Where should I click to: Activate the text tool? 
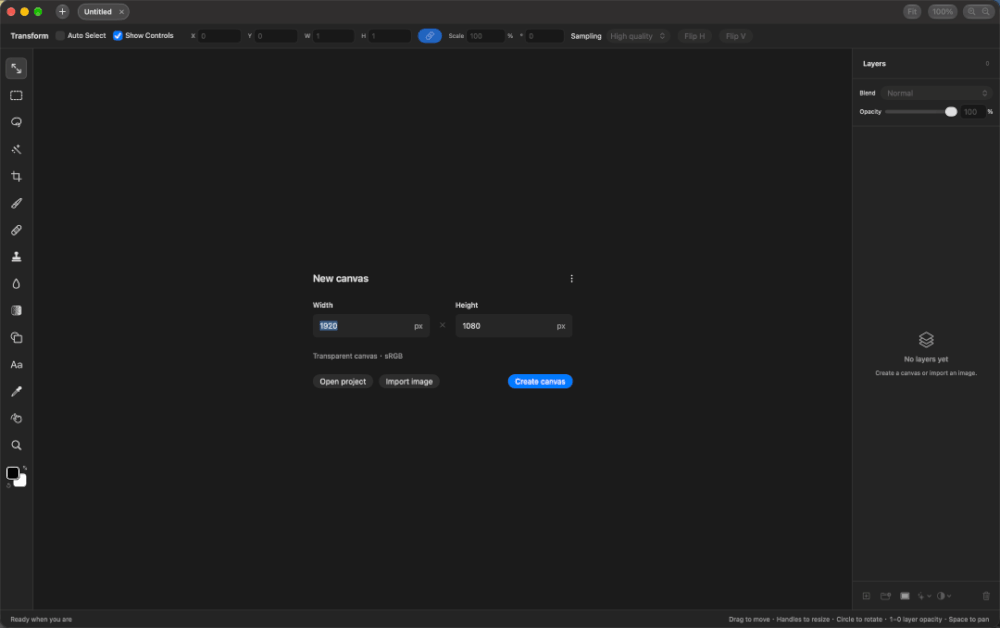(17, 365)
